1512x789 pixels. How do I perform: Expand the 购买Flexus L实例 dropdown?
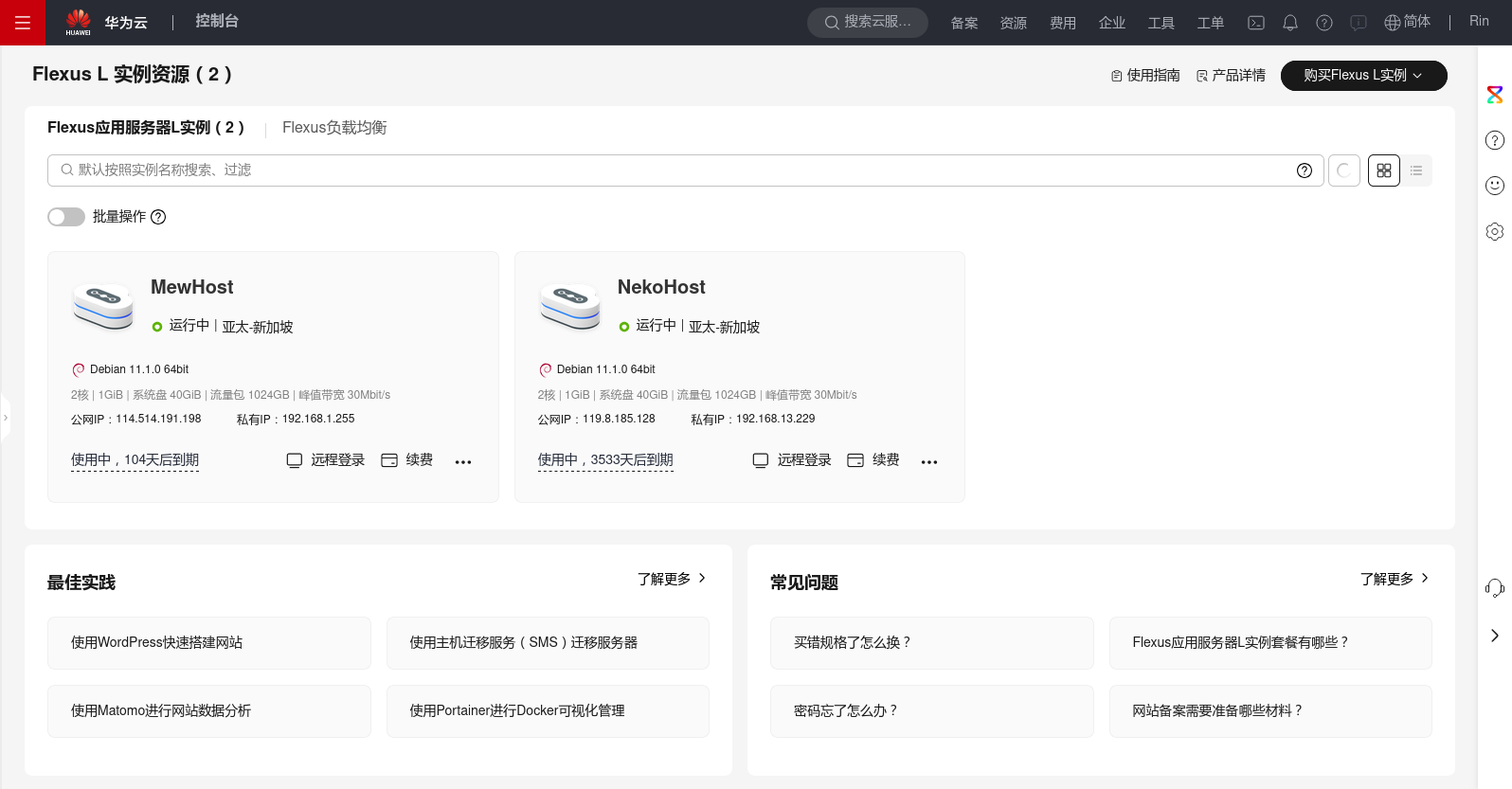coord(1363,76)
